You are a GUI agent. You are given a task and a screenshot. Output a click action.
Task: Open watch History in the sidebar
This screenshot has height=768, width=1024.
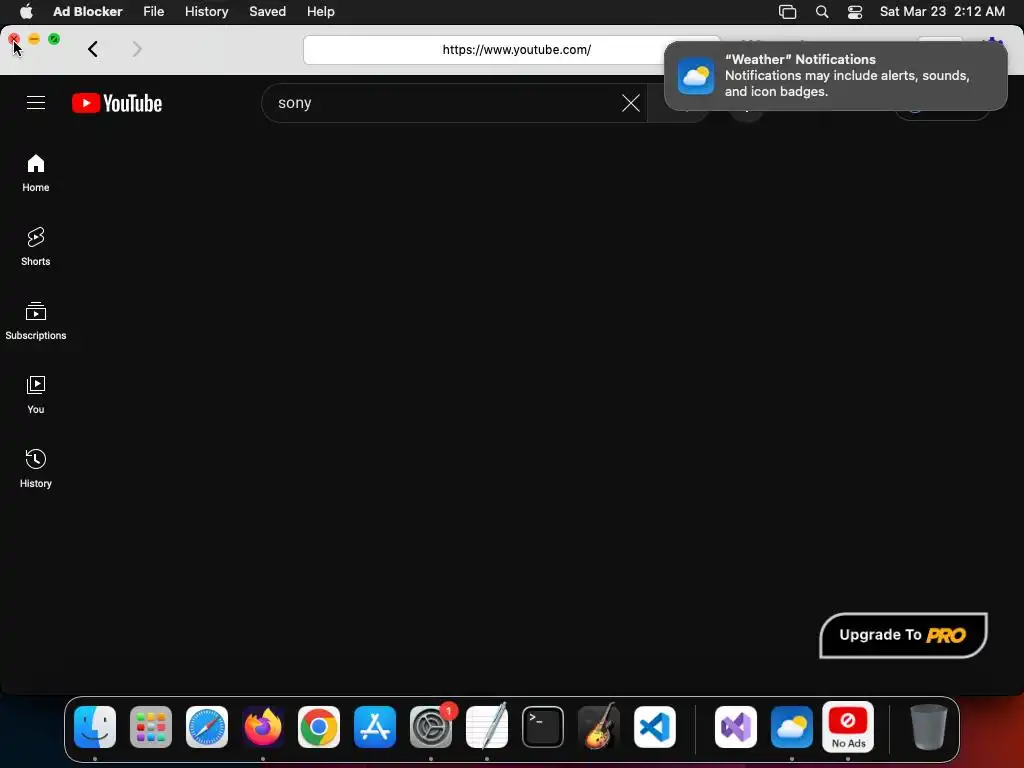pyautogui.click(x=36, y=468)
